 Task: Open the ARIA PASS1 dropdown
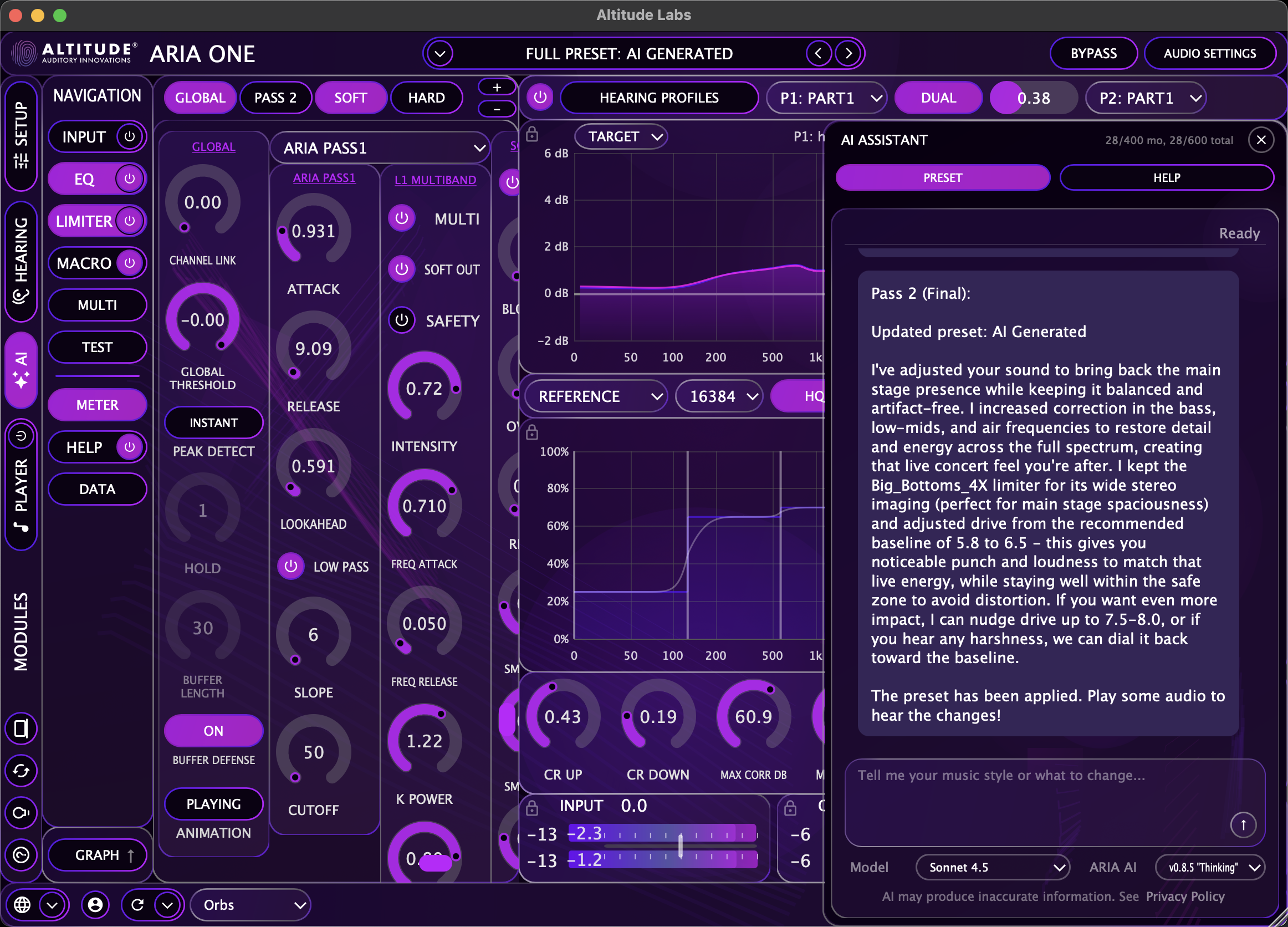[380, 147]
